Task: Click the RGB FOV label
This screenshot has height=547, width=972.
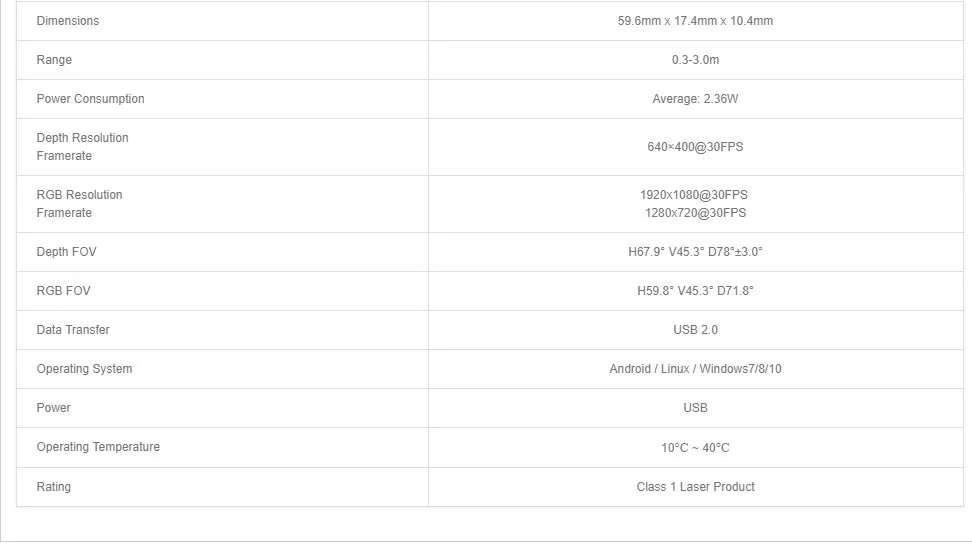Action: (x=63, y=291)
